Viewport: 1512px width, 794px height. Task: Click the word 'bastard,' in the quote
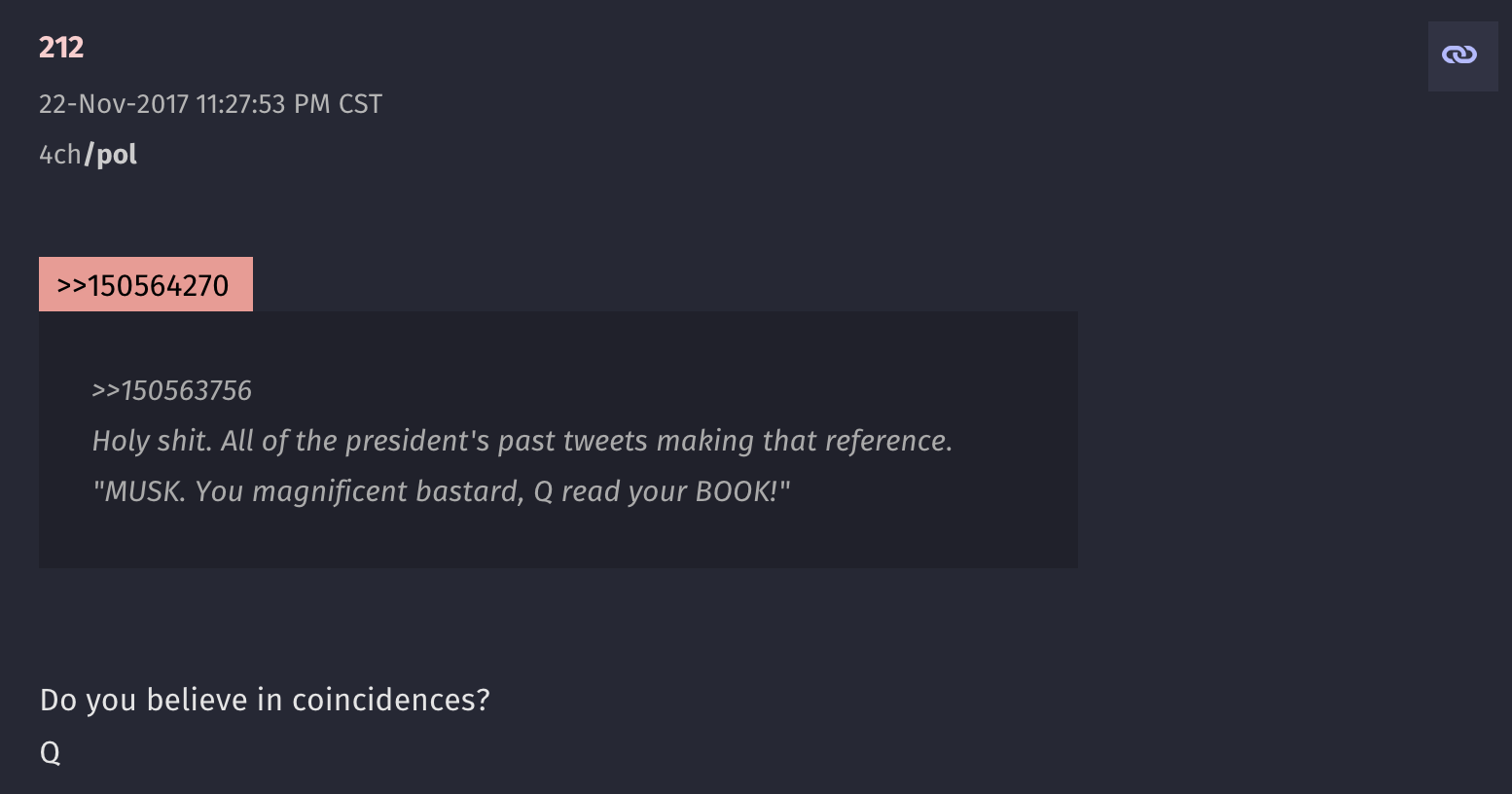point(470,491)
